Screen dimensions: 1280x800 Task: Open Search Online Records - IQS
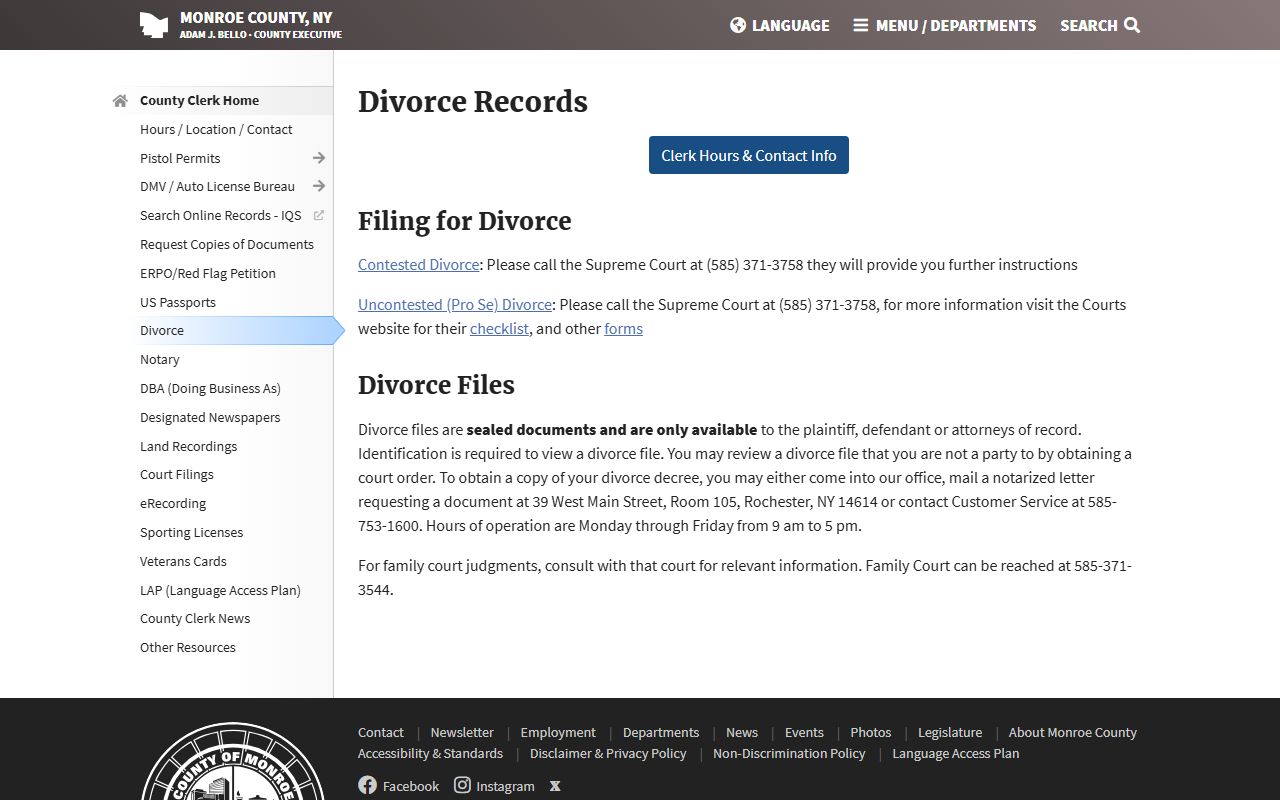point(220,215)
